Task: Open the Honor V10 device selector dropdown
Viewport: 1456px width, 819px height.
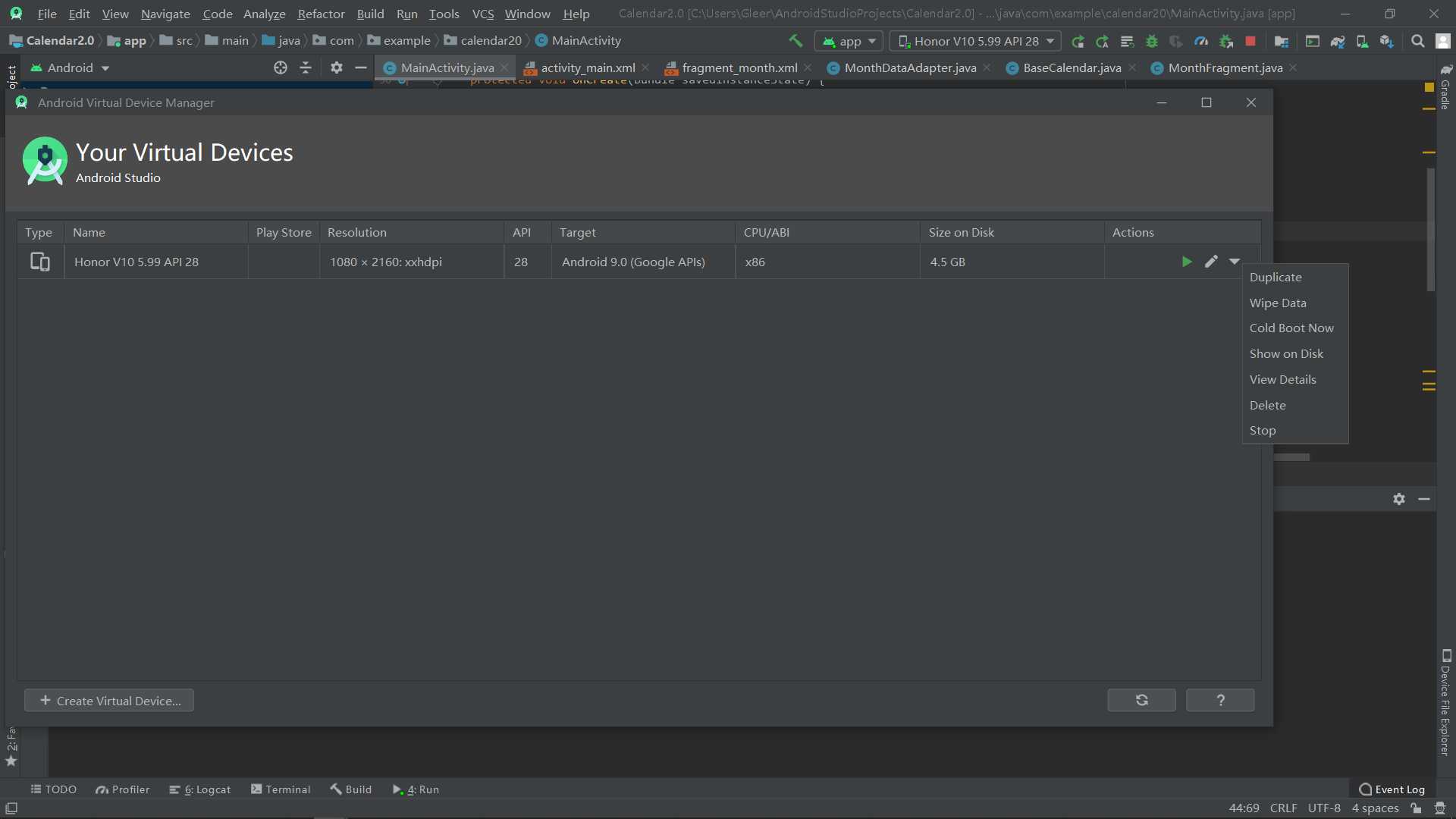Action: [975, 41]
